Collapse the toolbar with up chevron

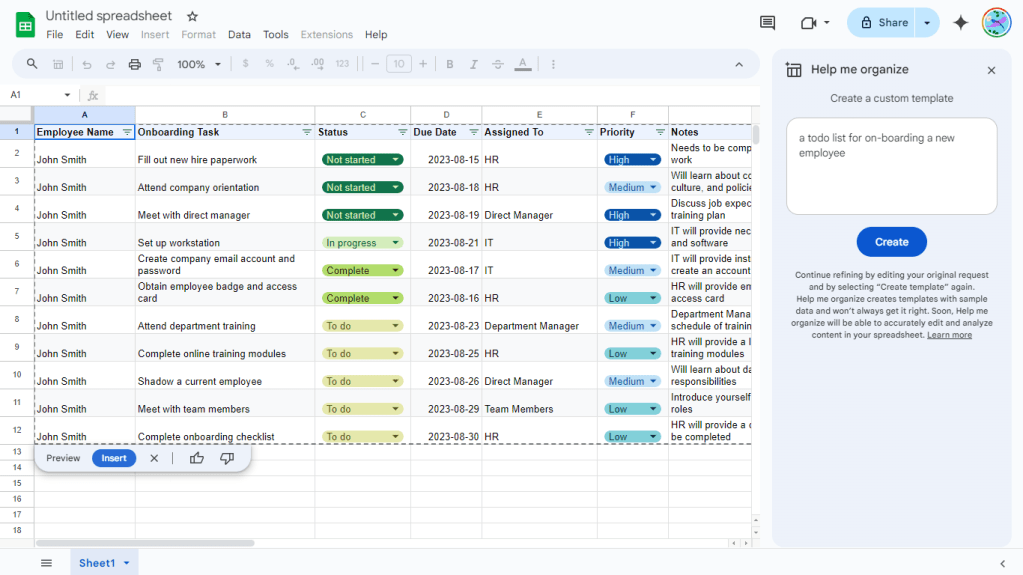click(x=739, y=65)
